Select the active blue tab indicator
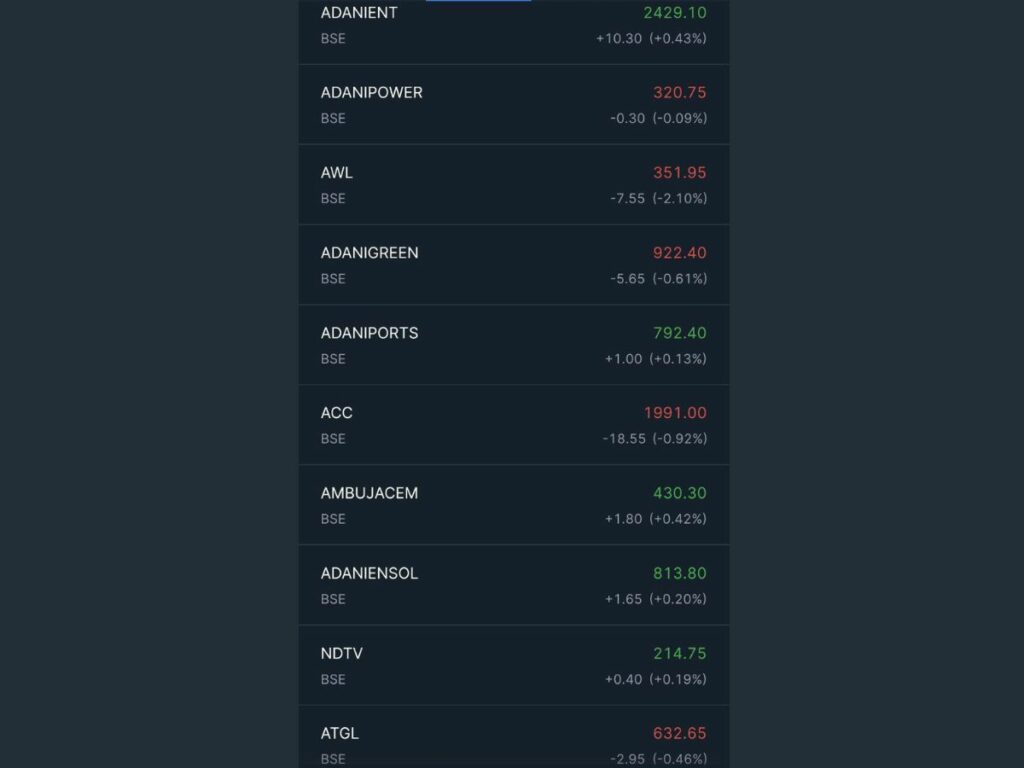Viewport: 1024px width, 768px height. pos(478,1)
